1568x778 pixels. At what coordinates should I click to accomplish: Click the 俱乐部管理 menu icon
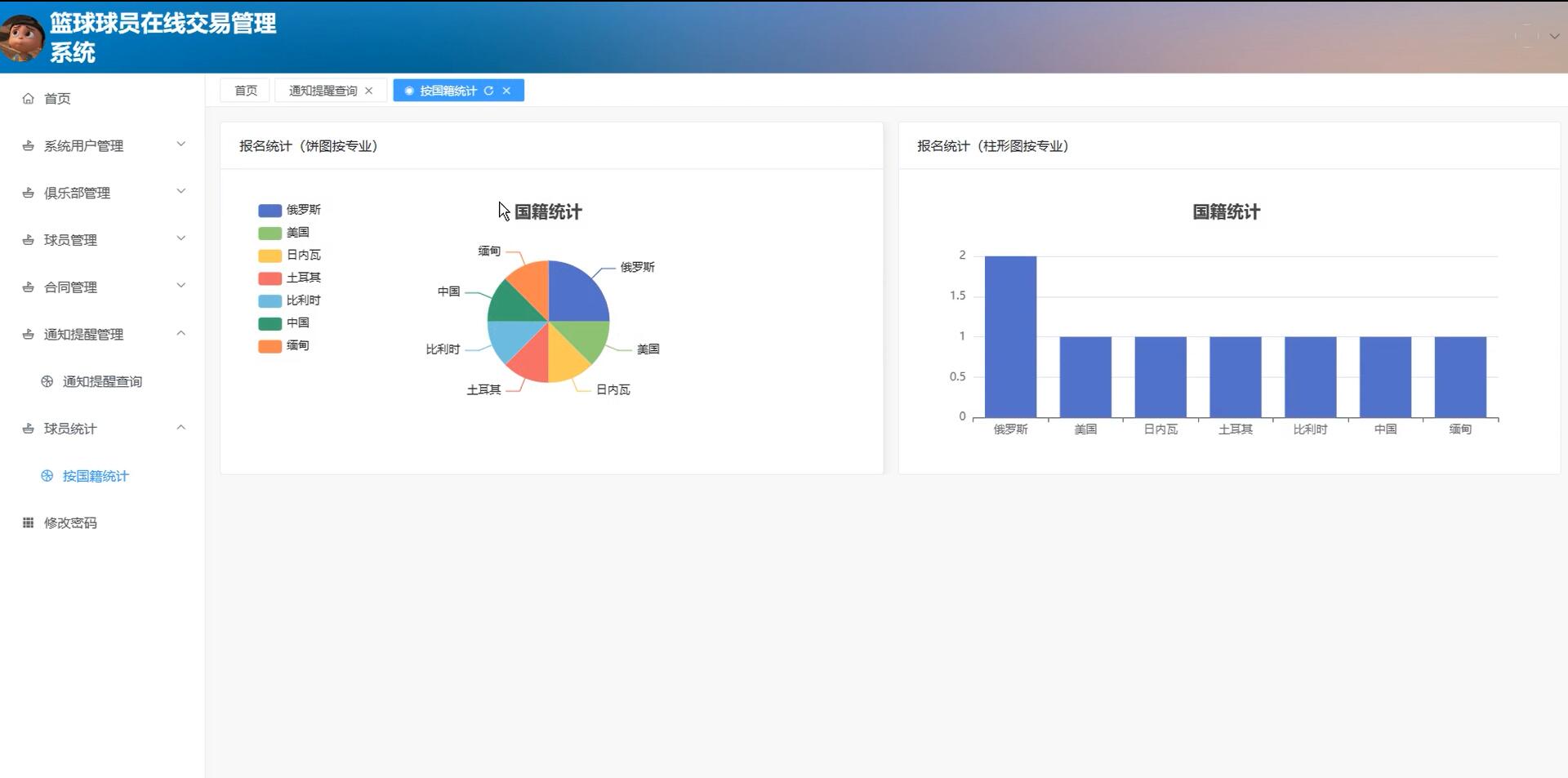28,193
